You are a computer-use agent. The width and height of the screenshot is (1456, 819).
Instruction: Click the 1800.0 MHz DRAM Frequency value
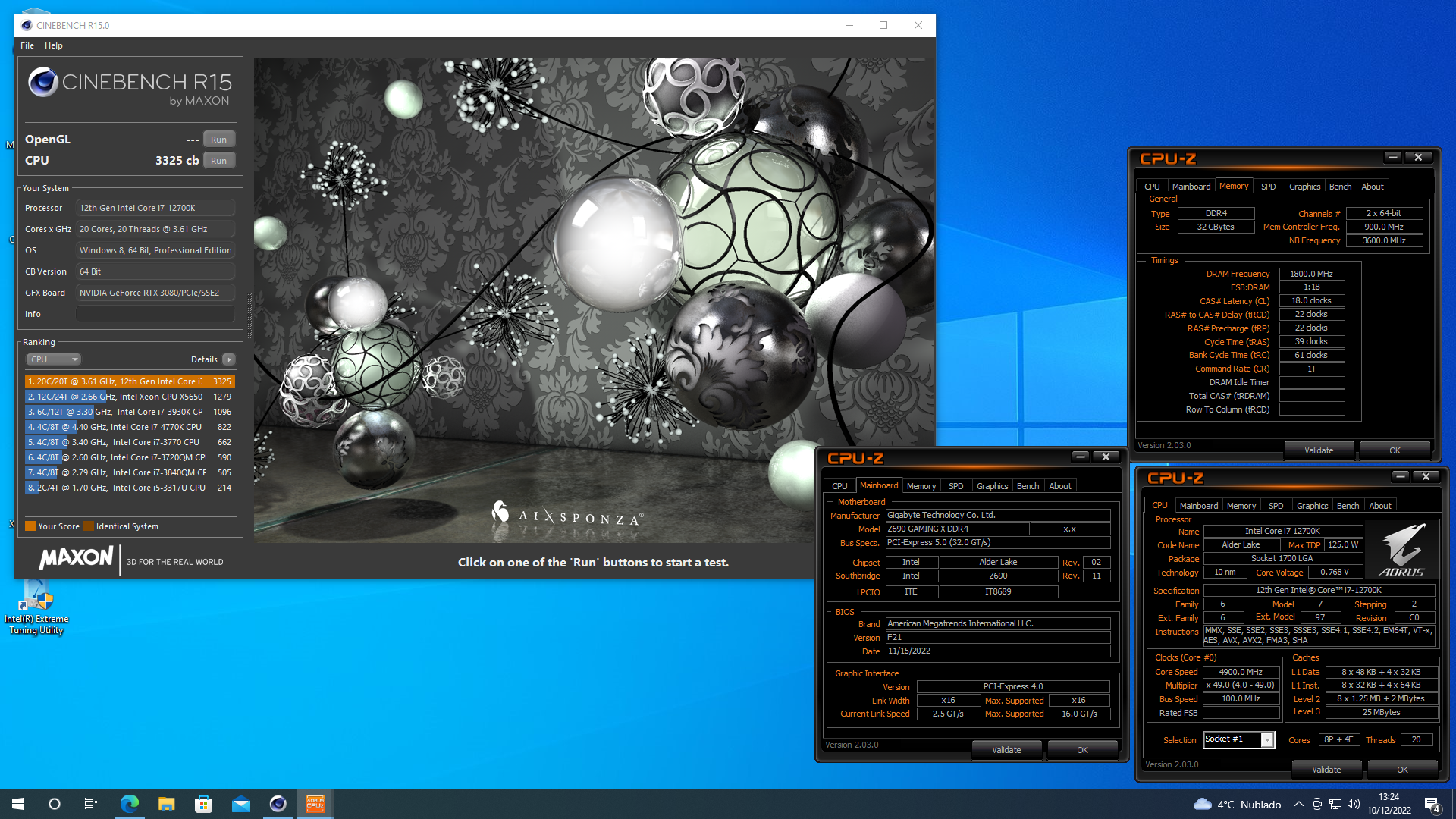click(1311, 274)
